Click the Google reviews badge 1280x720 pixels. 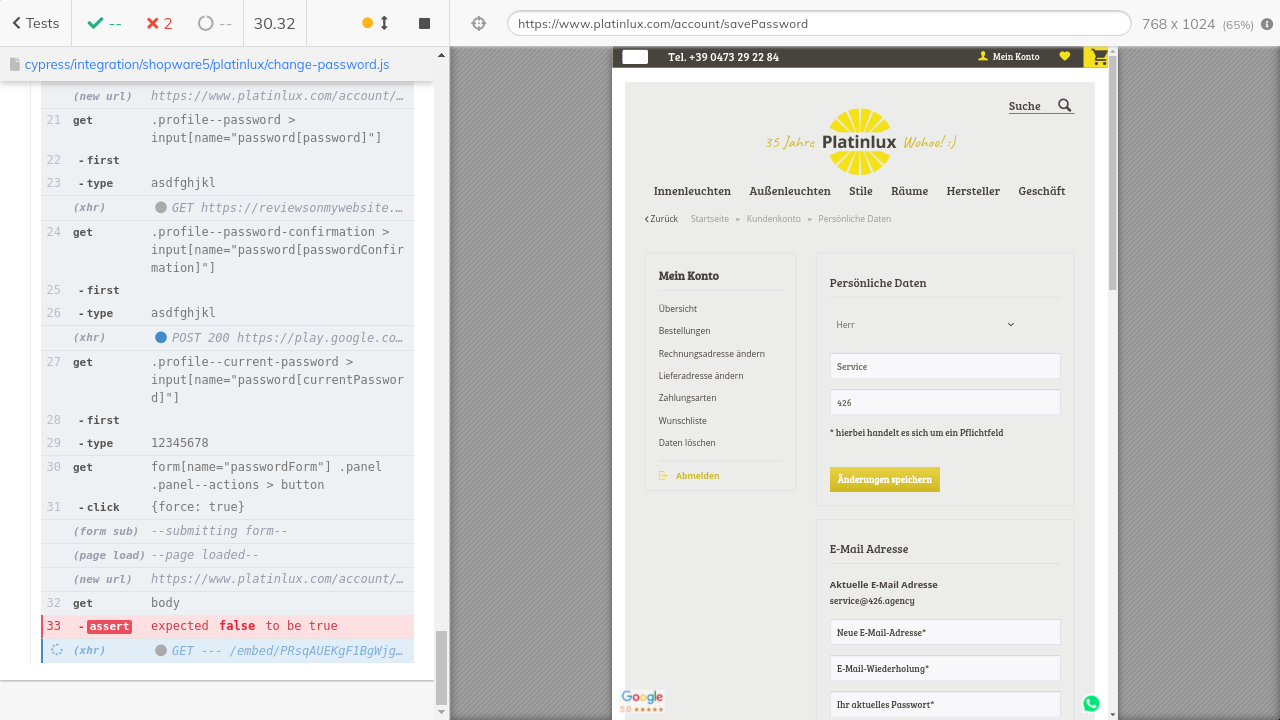(641, 701)
